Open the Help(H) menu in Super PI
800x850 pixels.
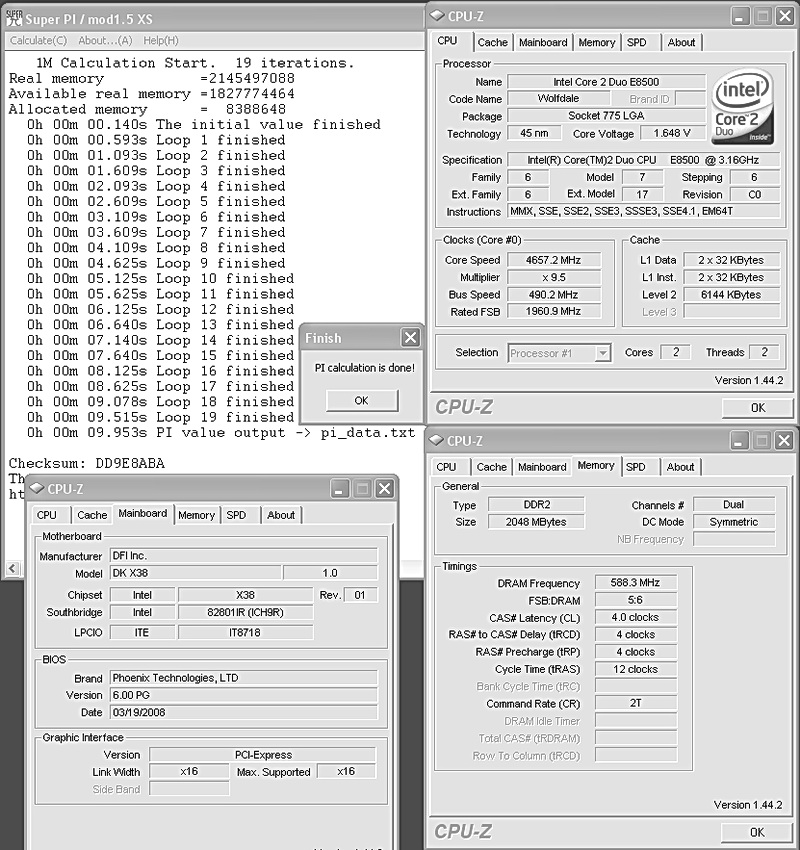[x=160, y=40]
